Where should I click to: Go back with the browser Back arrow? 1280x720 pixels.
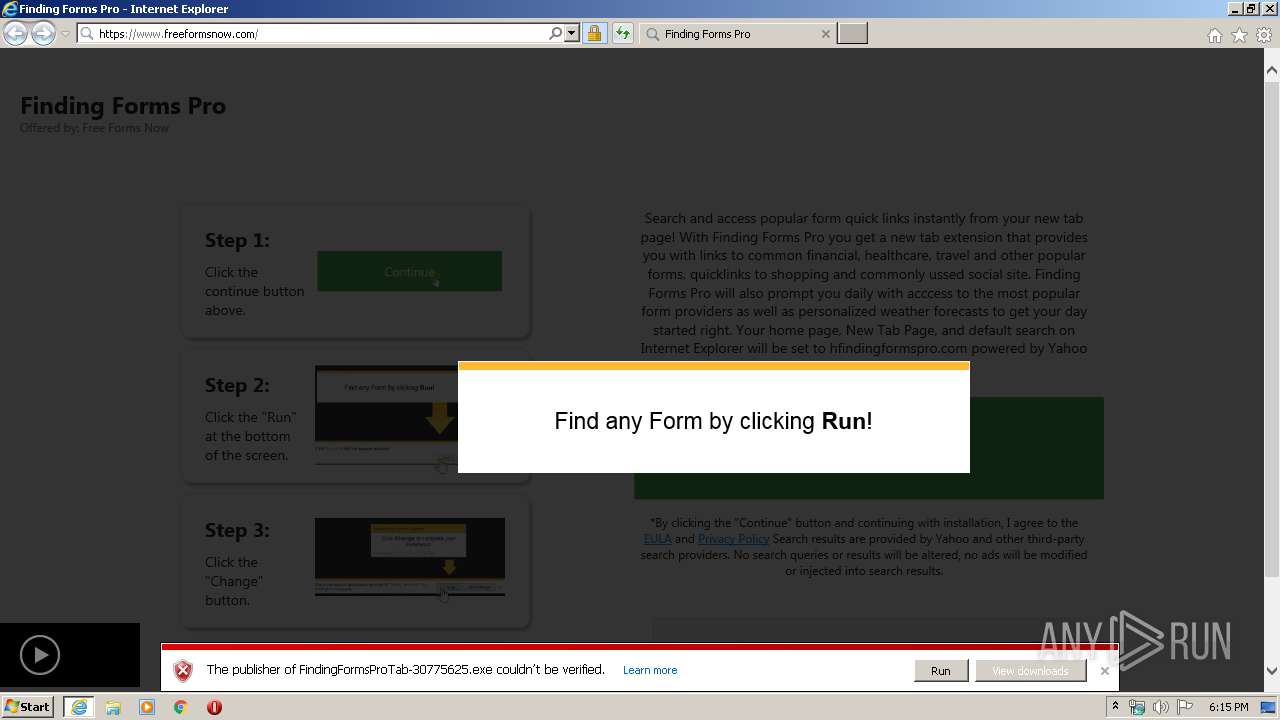[15, 33]
